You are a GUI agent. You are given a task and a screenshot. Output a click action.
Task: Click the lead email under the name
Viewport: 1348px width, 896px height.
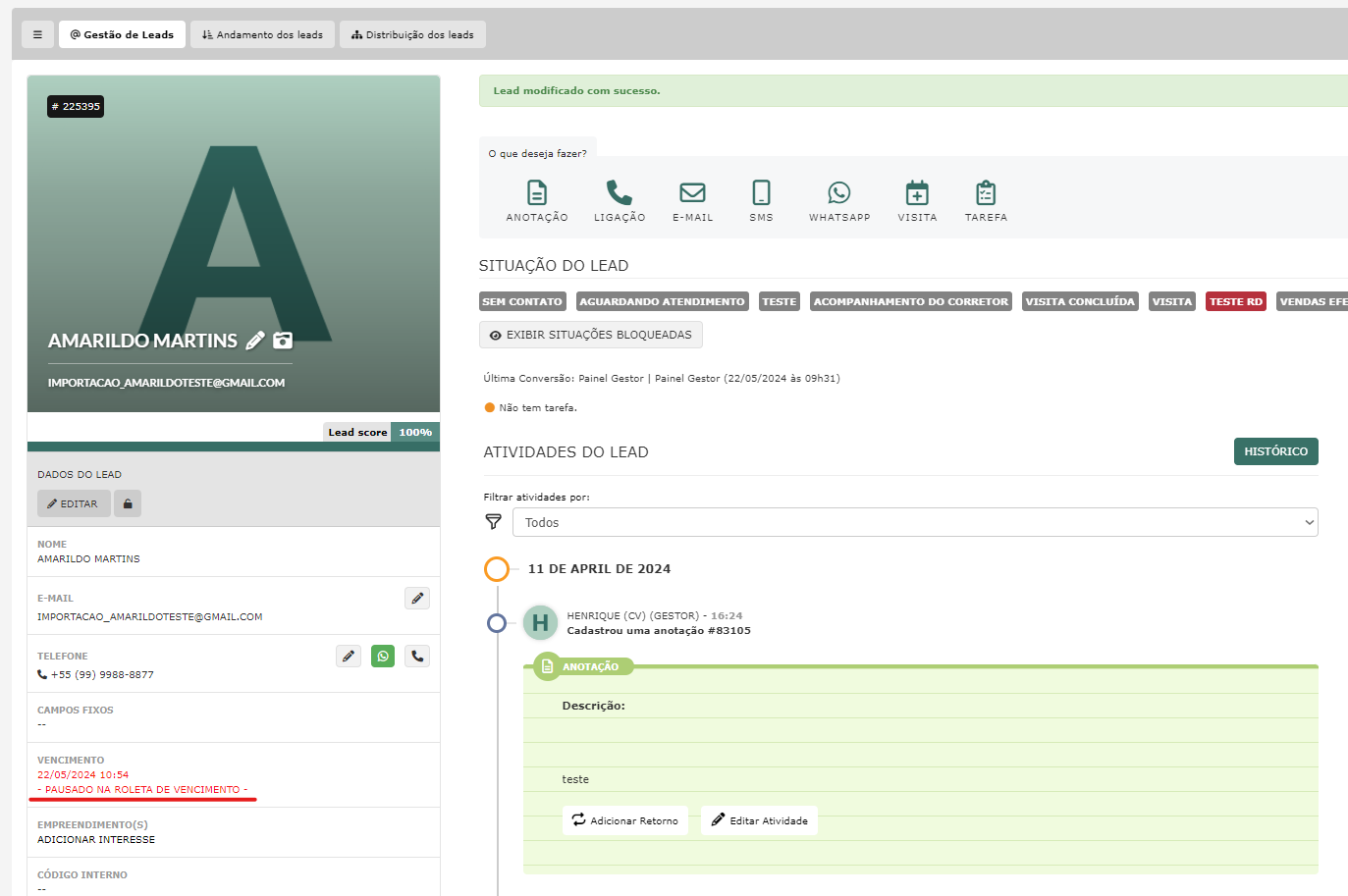coord(166,383)
